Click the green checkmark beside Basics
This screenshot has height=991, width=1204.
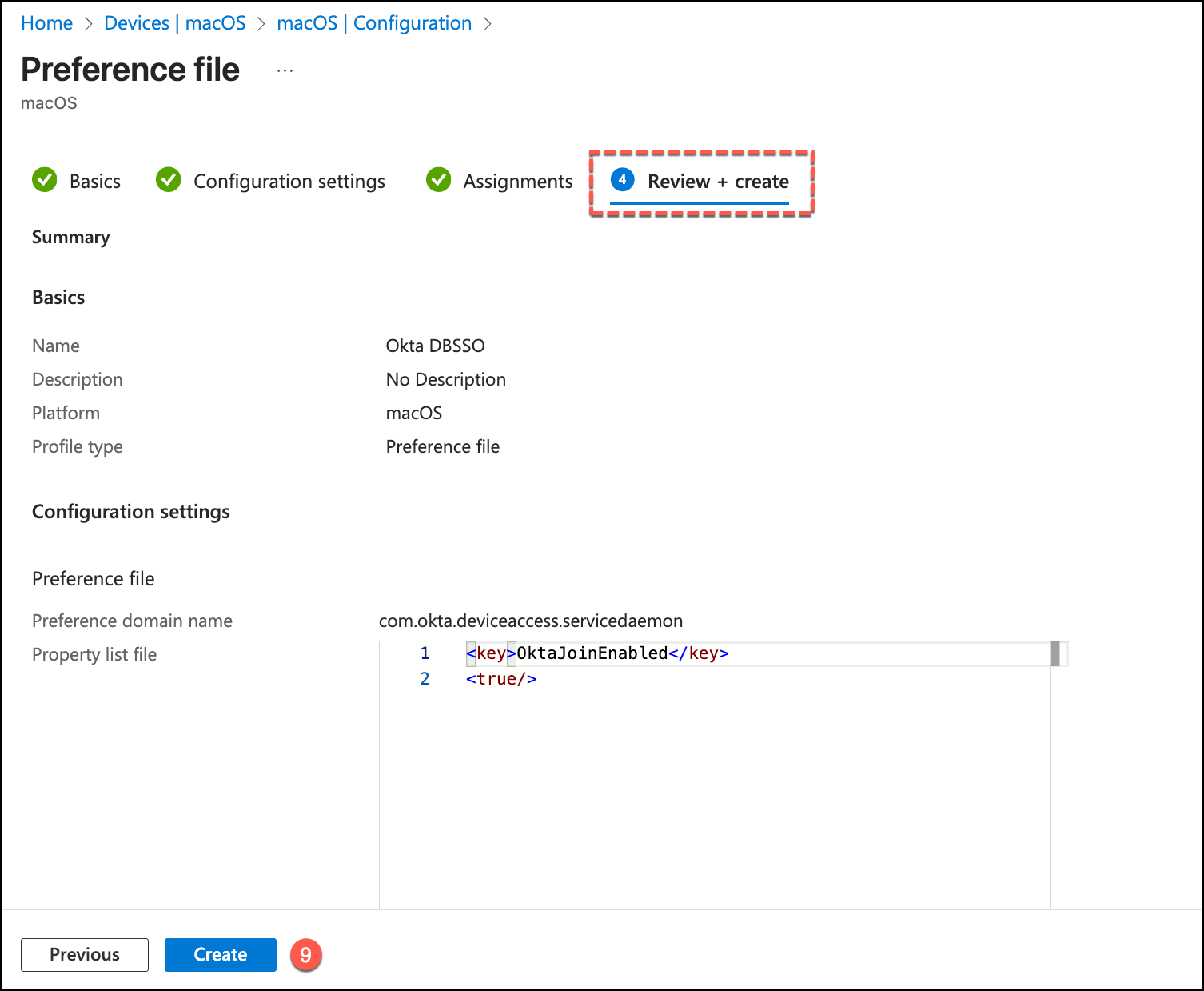click(x=45, y=180)
